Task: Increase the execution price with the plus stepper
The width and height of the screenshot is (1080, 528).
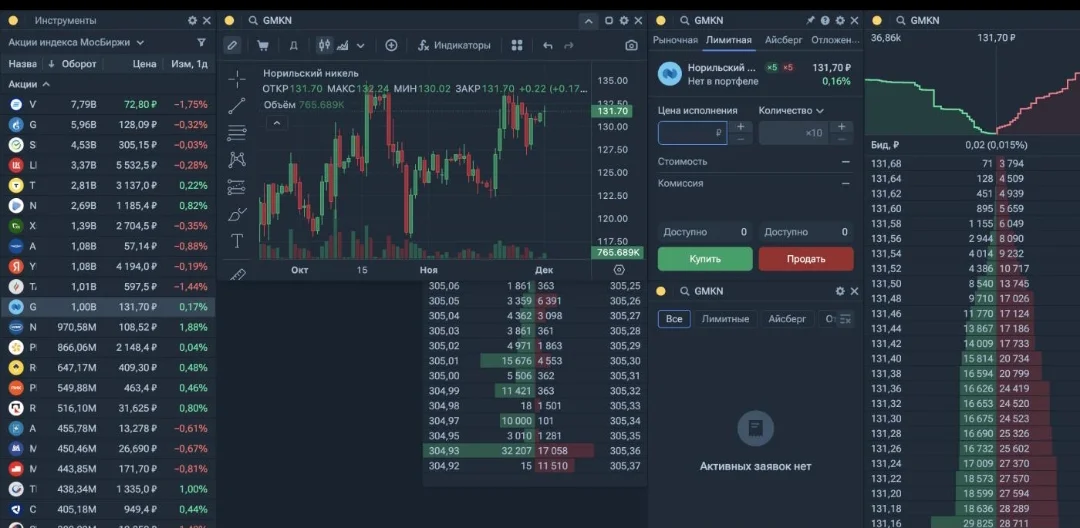Action: coord(740,127)
